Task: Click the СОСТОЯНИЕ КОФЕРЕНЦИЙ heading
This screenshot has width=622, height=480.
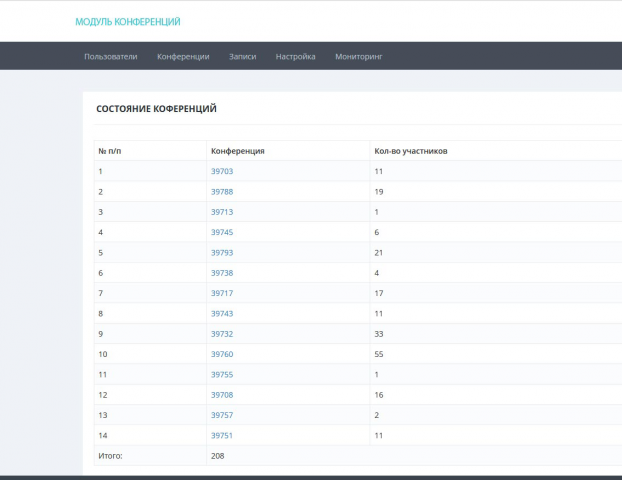Action: click(x=156, y=109)
